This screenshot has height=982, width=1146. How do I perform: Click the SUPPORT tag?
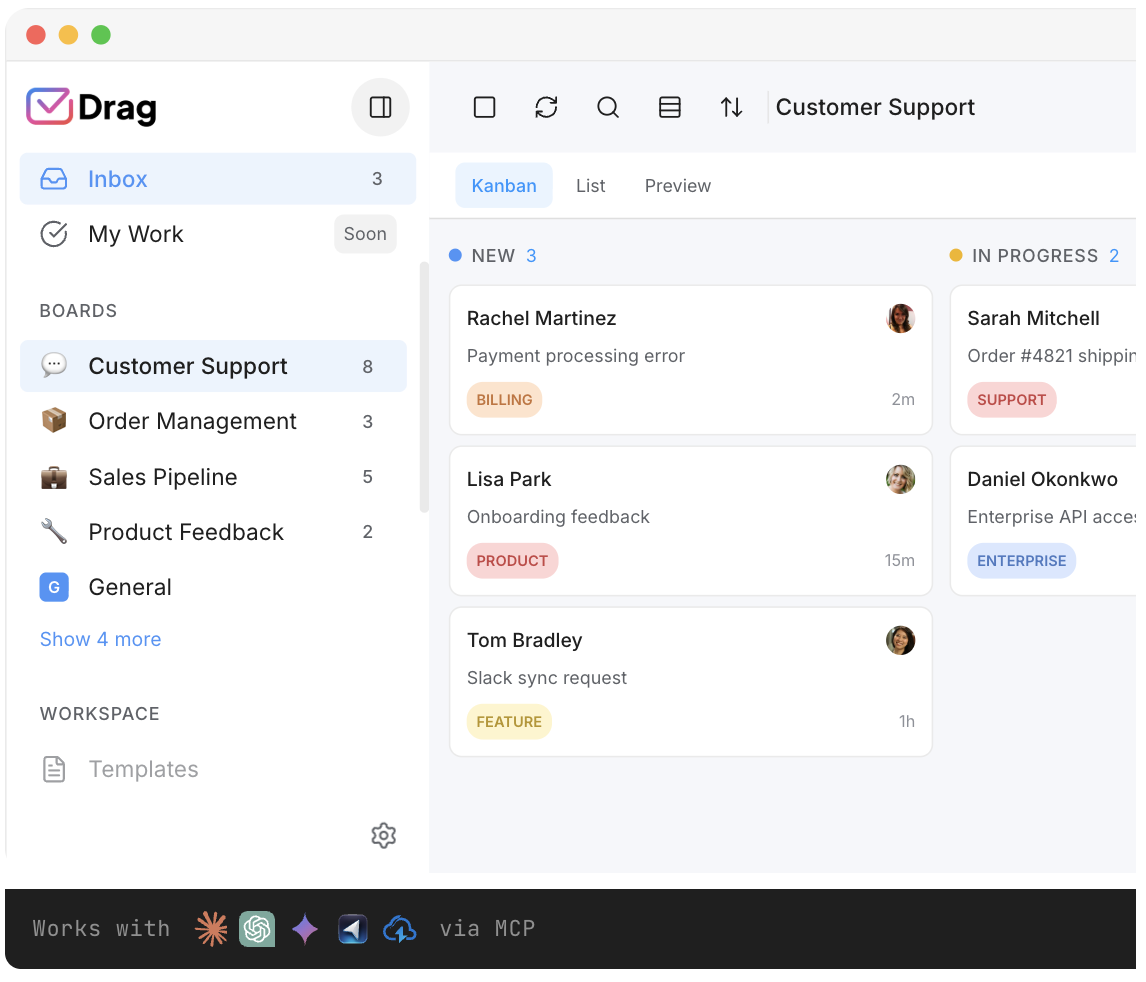click(x=1012, y=400)
